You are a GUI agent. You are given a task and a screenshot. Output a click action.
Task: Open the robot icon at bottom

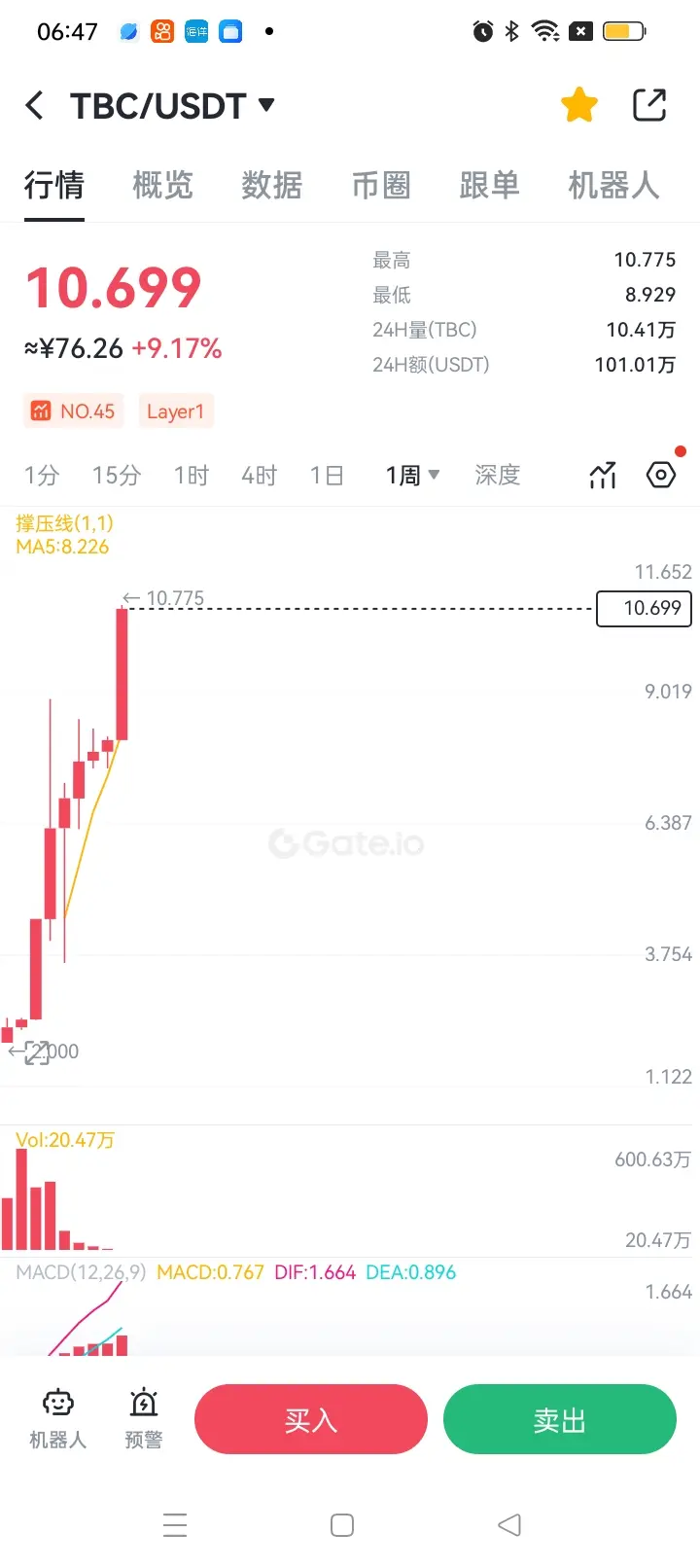tap(58, 1418)
